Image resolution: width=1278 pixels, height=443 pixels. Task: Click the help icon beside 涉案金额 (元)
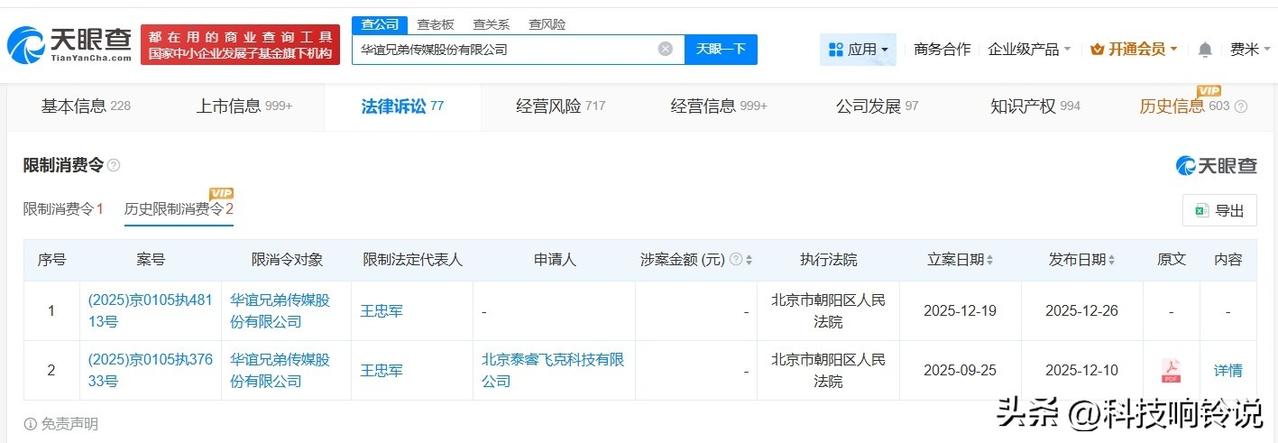pos(736,260)
